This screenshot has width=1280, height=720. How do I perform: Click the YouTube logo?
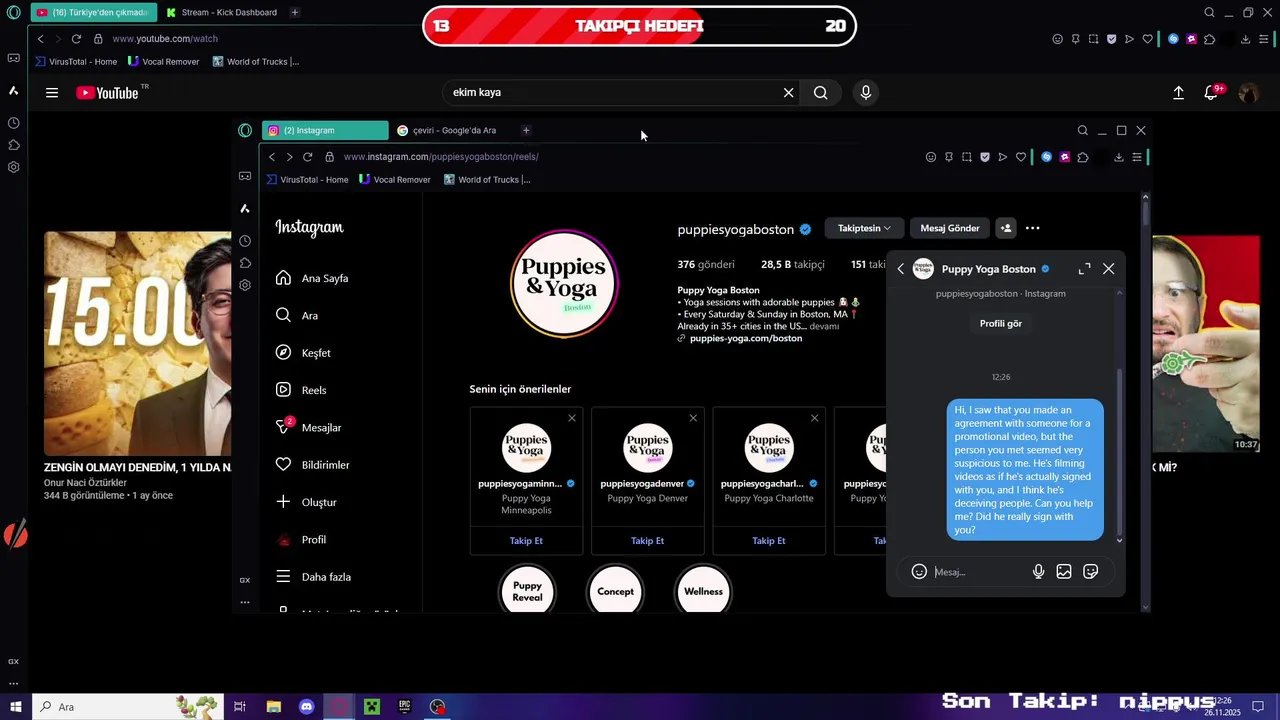click(107, 93)
